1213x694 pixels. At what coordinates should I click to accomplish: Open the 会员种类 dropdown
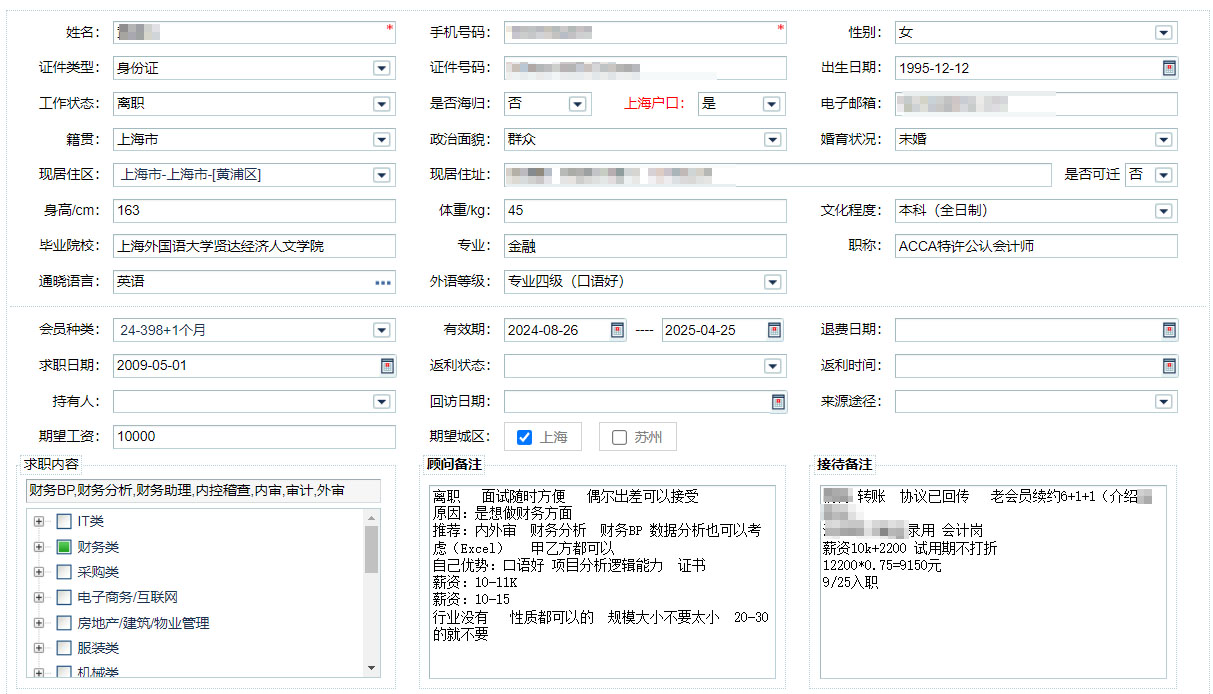(x=381, y=330)
